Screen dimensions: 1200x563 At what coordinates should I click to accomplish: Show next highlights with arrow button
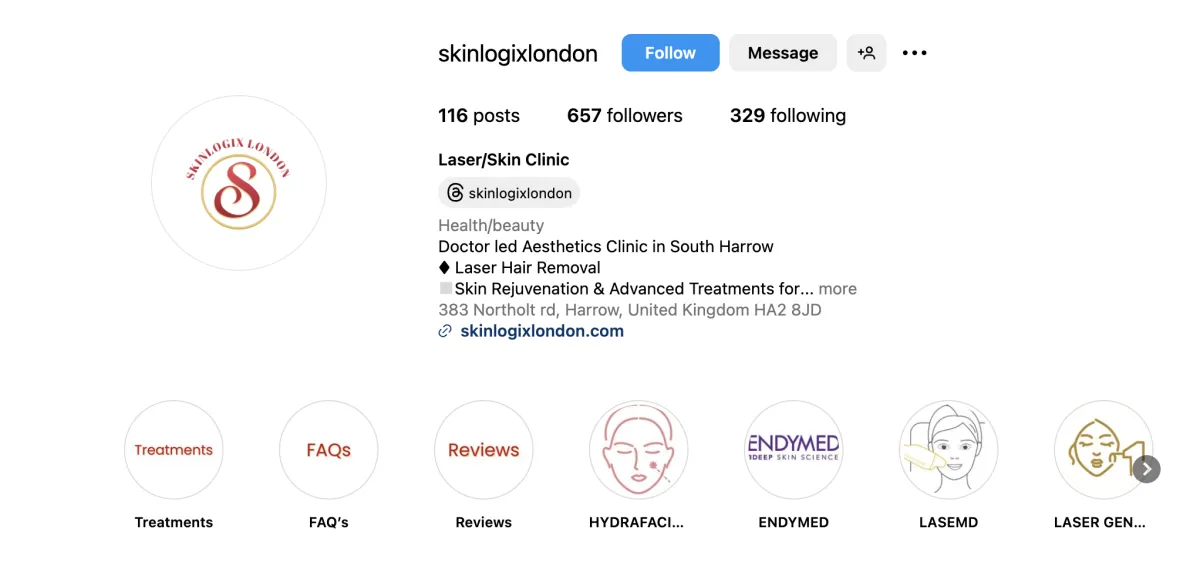[x=1147, y=469]
